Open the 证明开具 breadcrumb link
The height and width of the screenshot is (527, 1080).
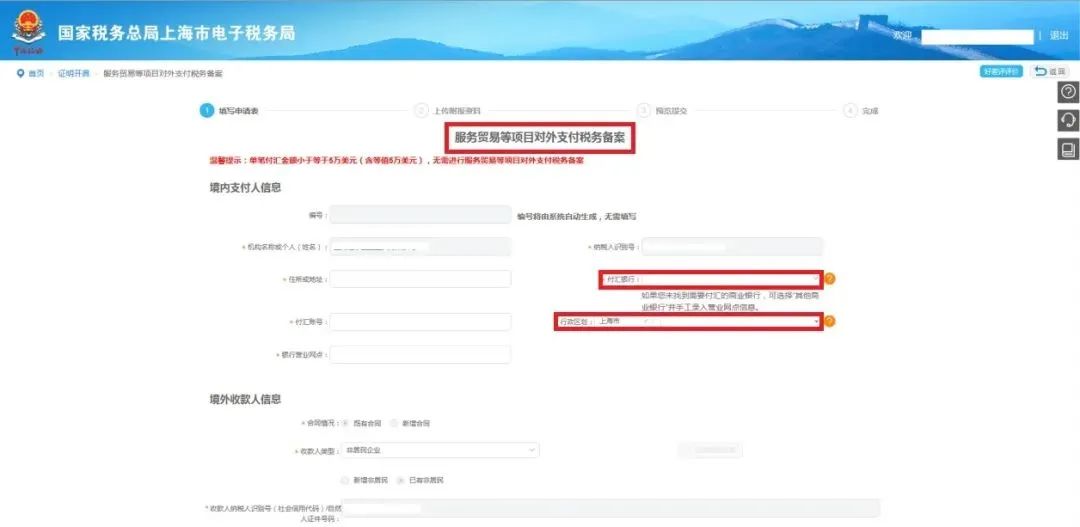click(73, 74)
